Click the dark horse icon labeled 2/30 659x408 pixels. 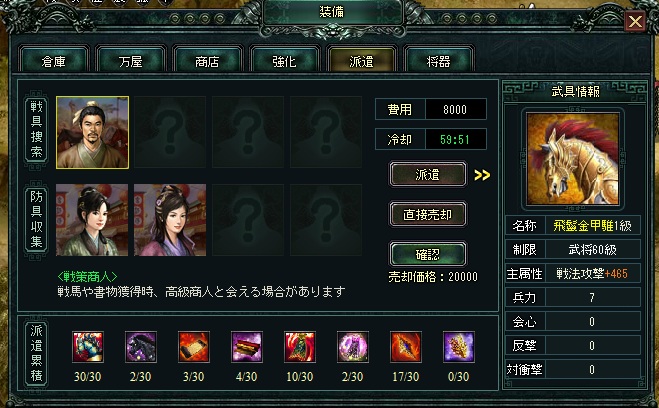point(141,347)
